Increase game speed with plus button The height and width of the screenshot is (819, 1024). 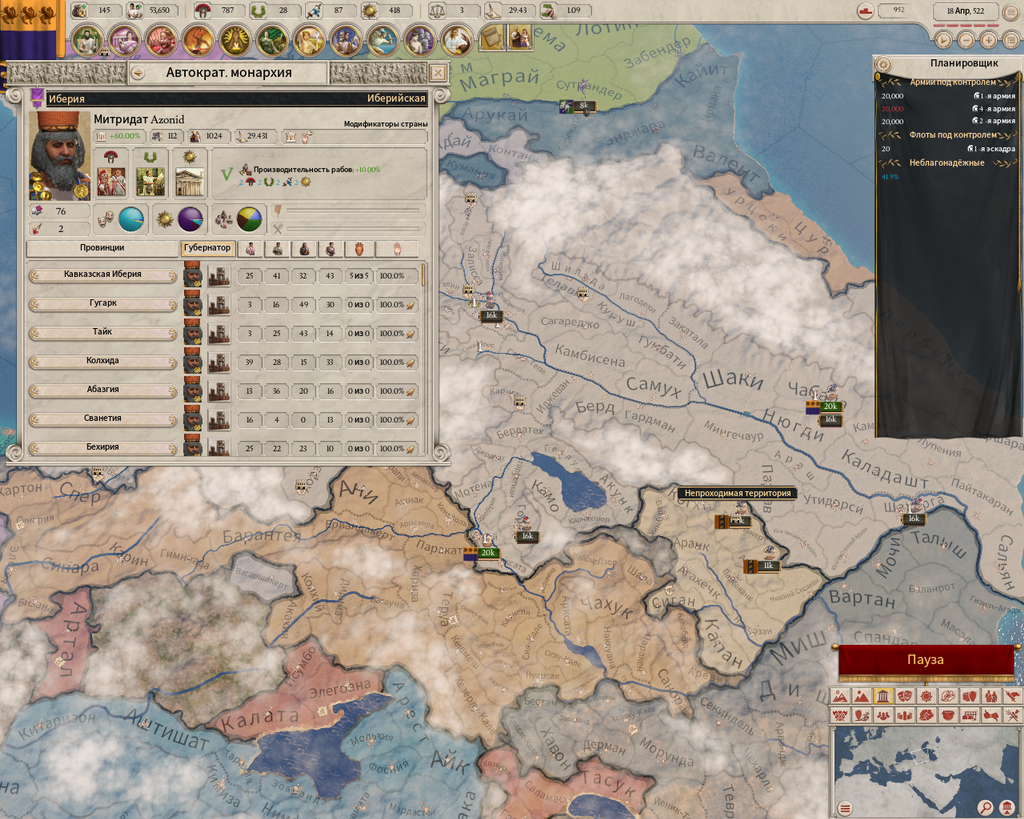tap(989, 40)
